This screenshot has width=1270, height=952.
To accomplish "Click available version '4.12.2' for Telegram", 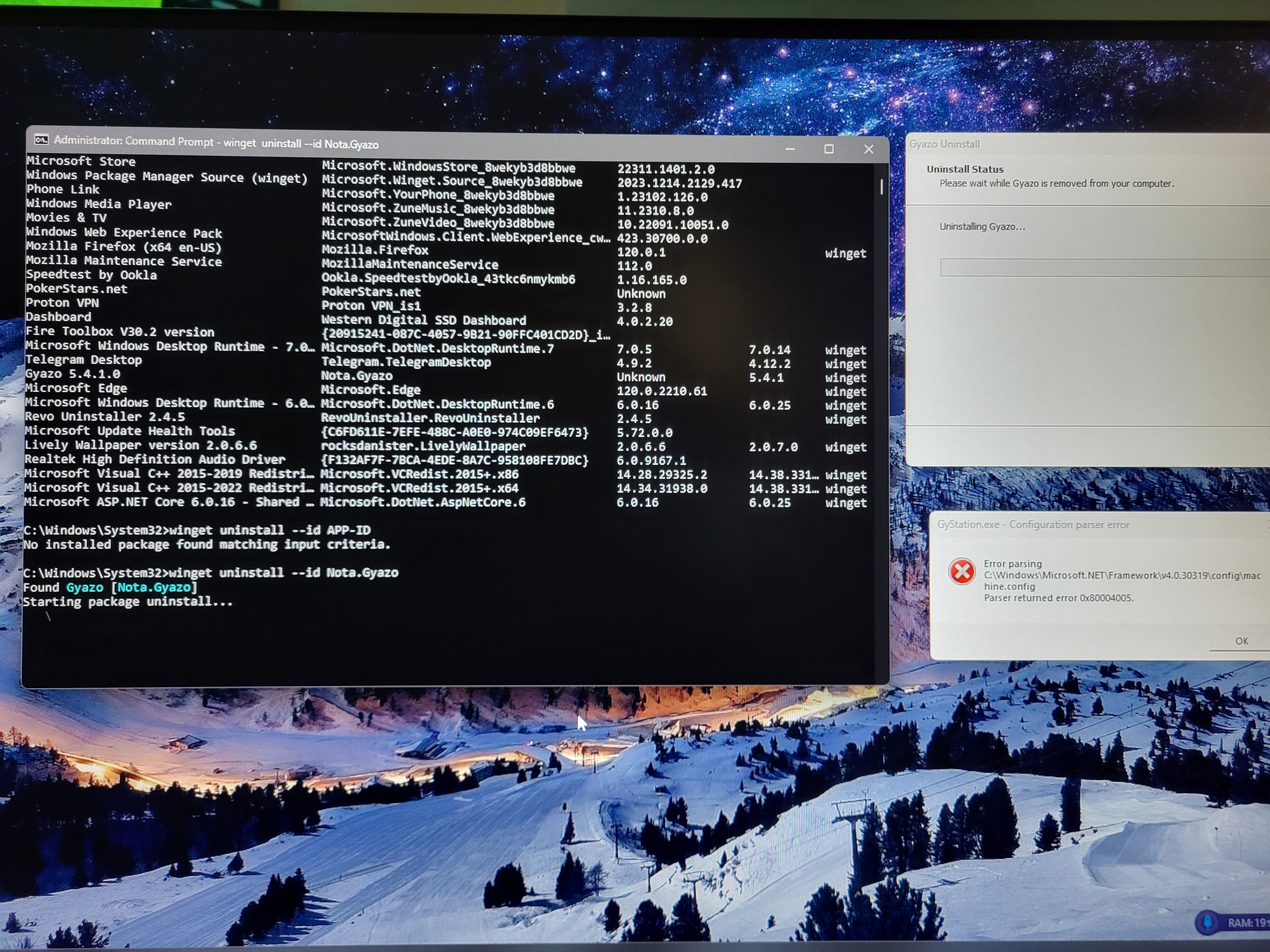I will pos(769,364).
